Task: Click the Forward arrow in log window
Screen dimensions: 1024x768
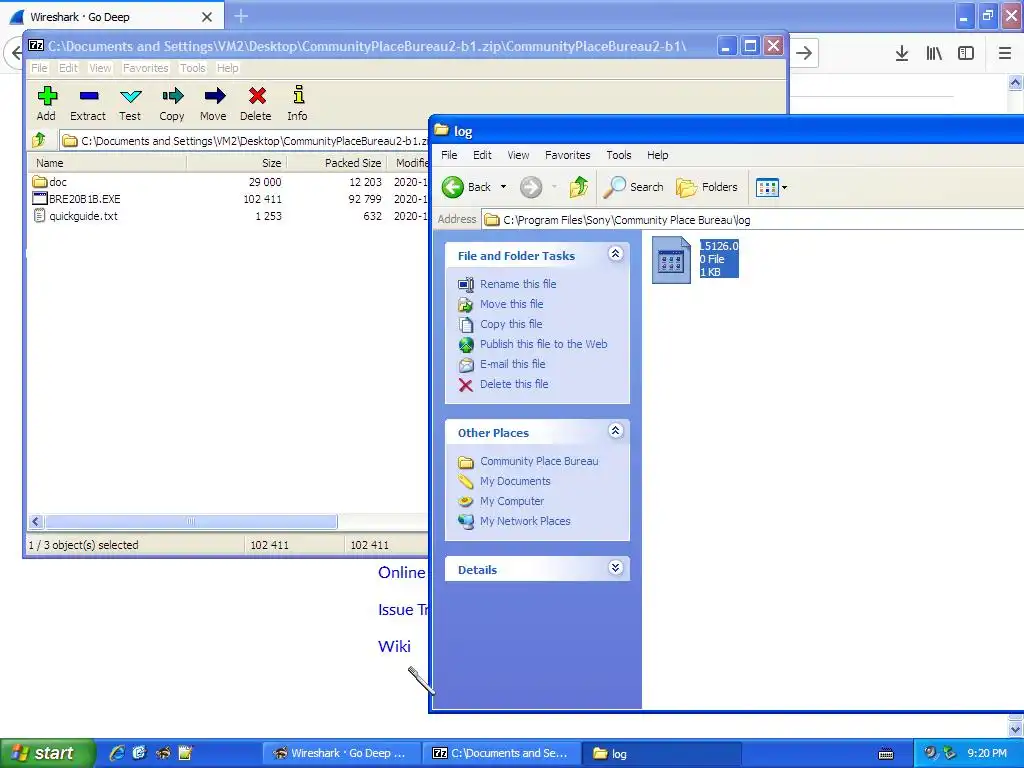Action: [531, 187]
